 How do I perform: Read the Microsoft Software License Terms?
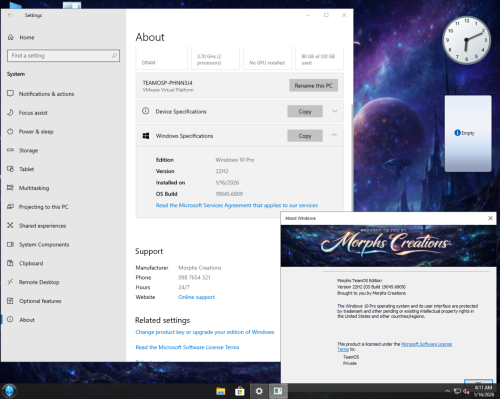click(187, 347)
